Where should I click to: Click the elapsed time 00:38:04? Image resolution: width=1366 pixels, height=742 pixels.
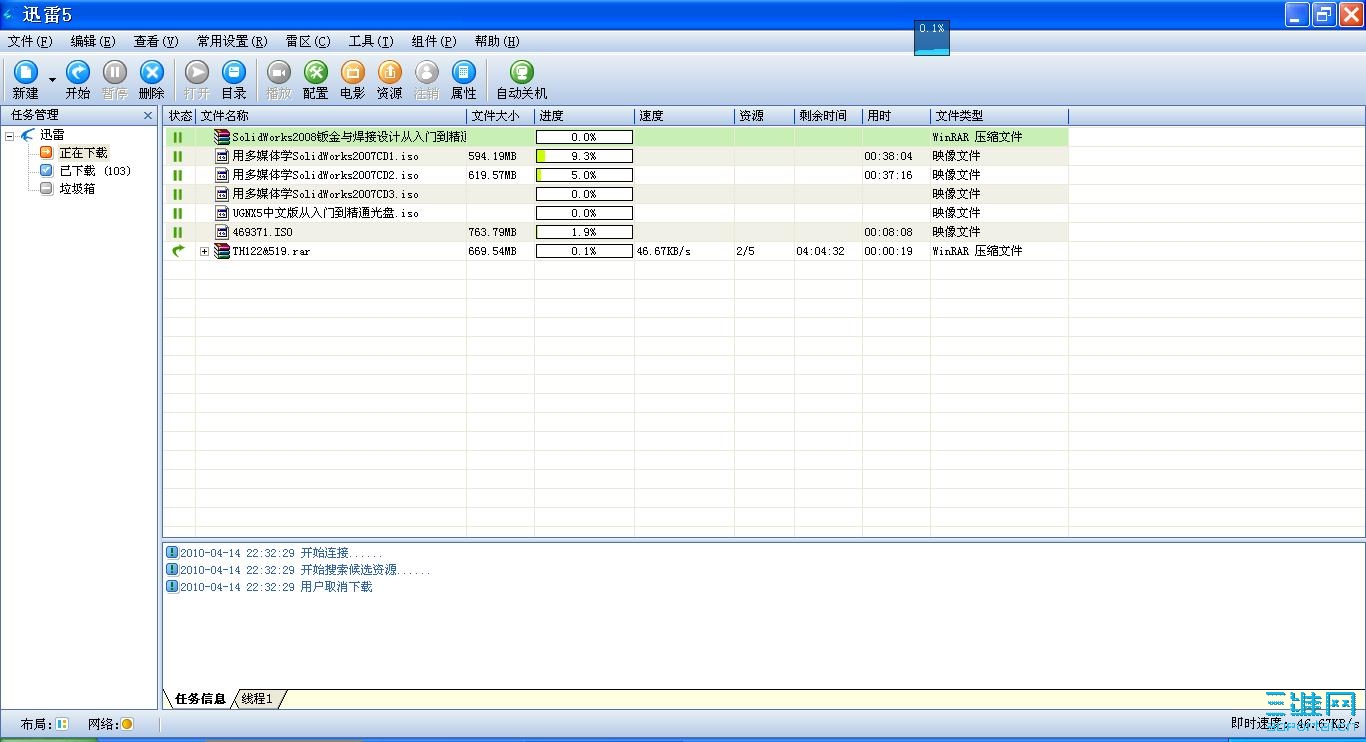click(x=889, y=156)
